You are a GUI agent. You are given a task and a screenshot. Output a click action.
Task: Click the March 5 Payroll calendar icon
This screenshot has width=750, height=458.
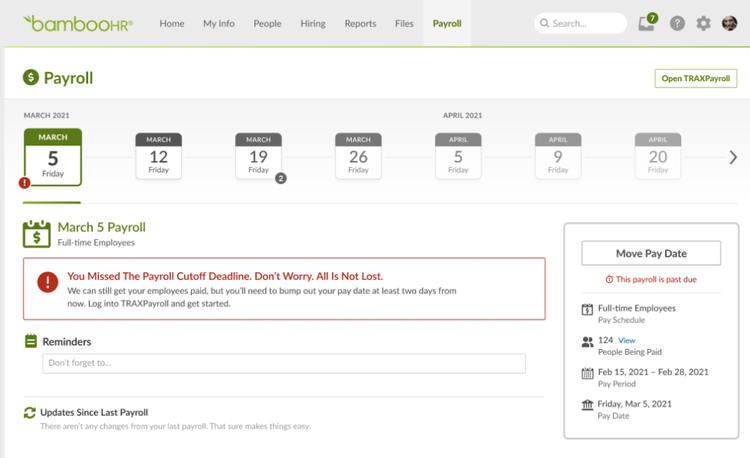[x=37, y=234]
